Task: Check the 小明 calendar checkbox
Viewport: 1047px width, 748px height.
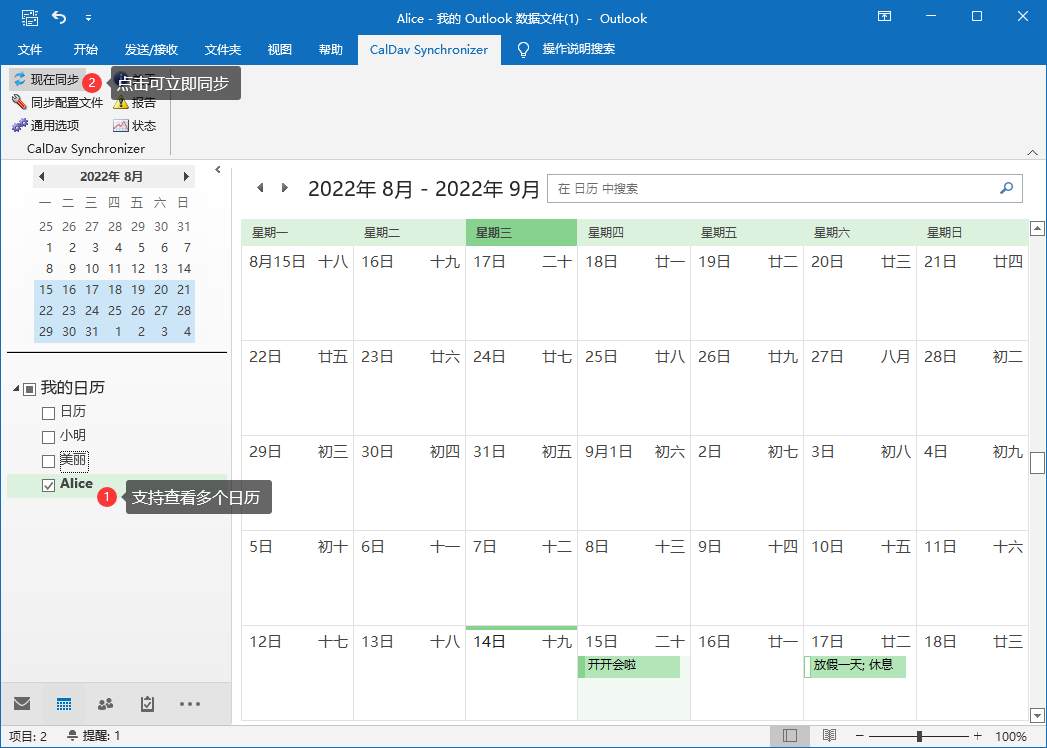Action: pyautogui.click(x=48, y=437)
